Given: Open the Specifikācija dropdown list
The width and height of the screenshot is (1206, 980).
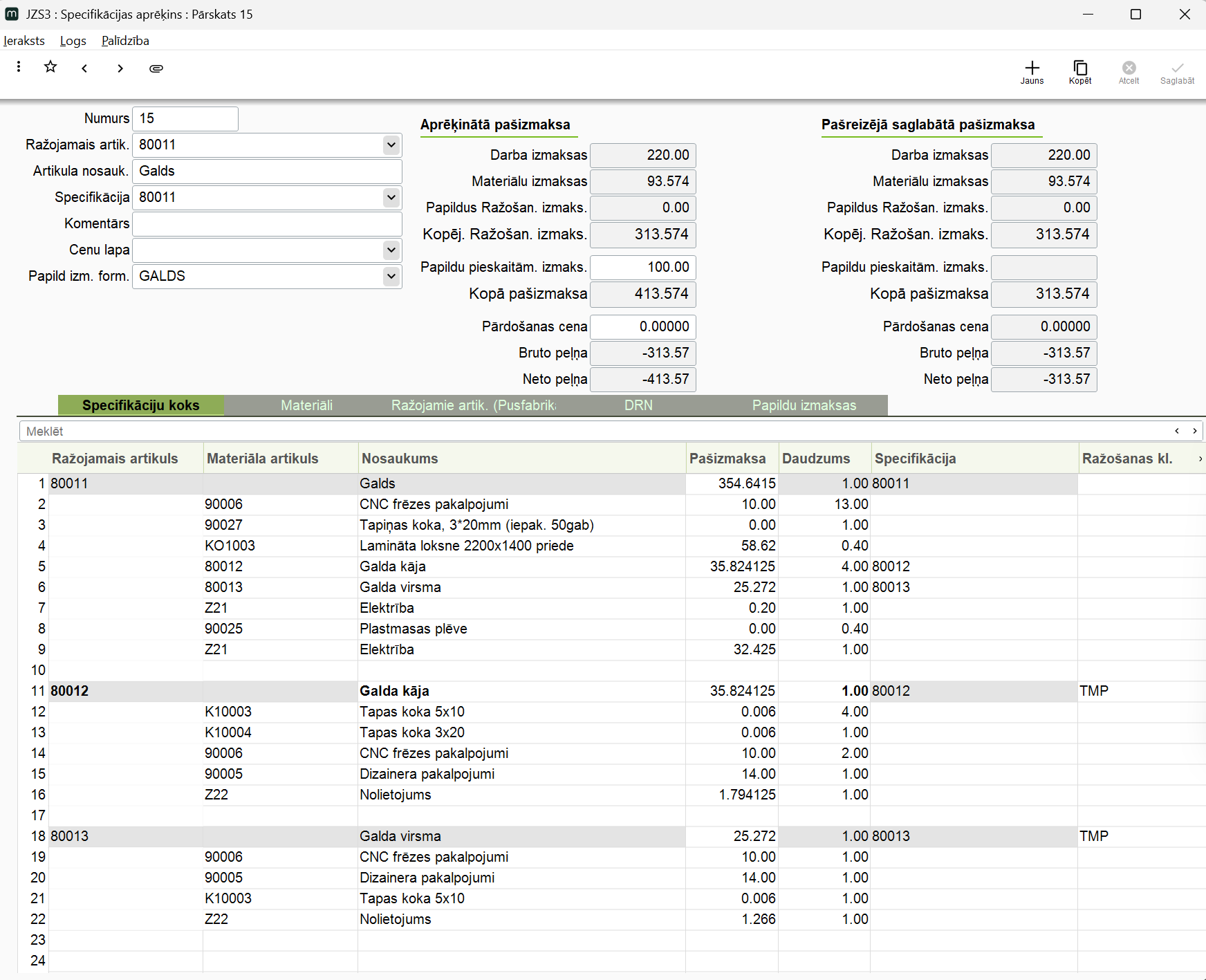Looking at the screenshot, I should 391,198.
